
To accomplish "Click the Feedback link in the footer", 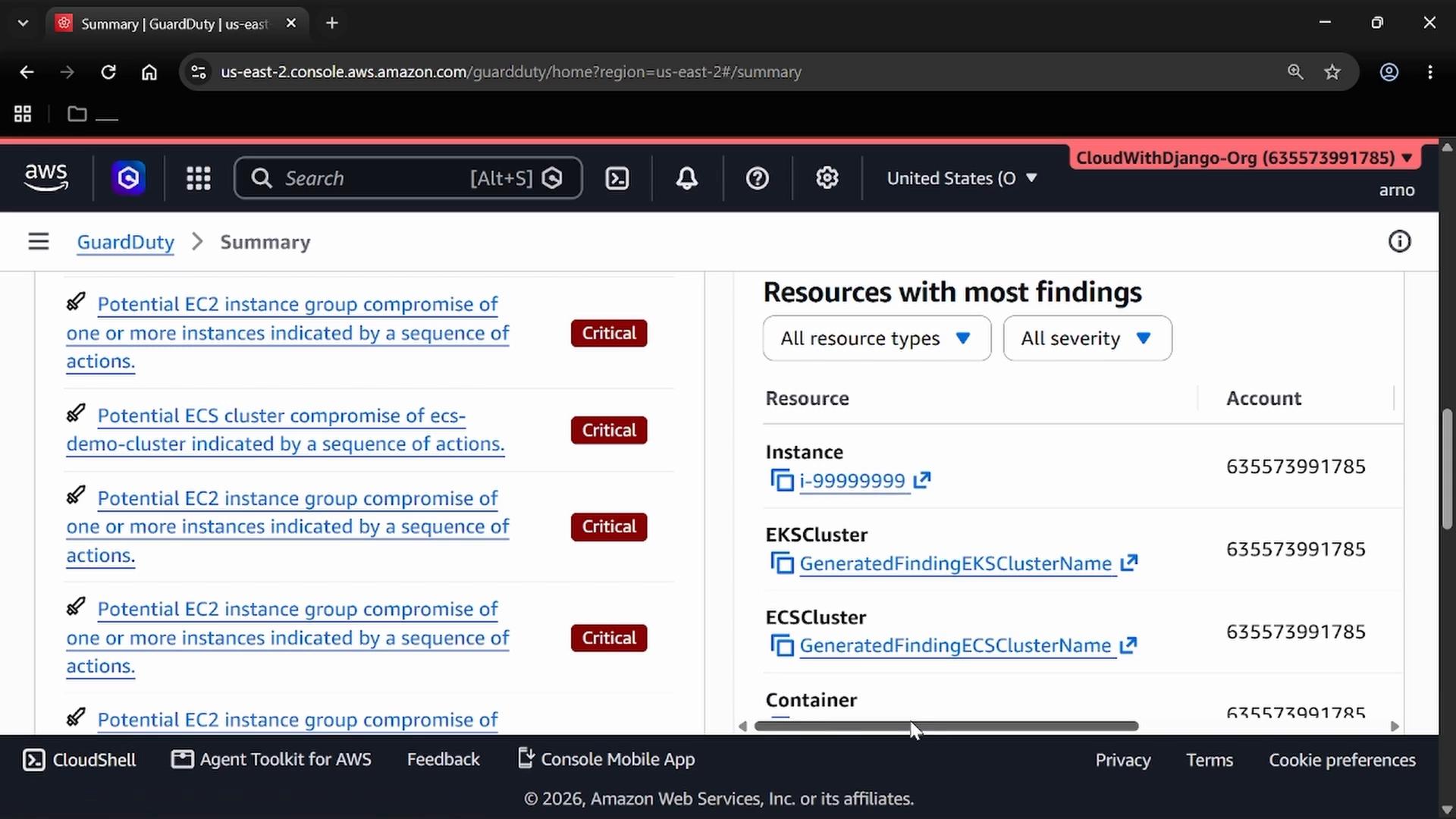I will click(444, 760).
